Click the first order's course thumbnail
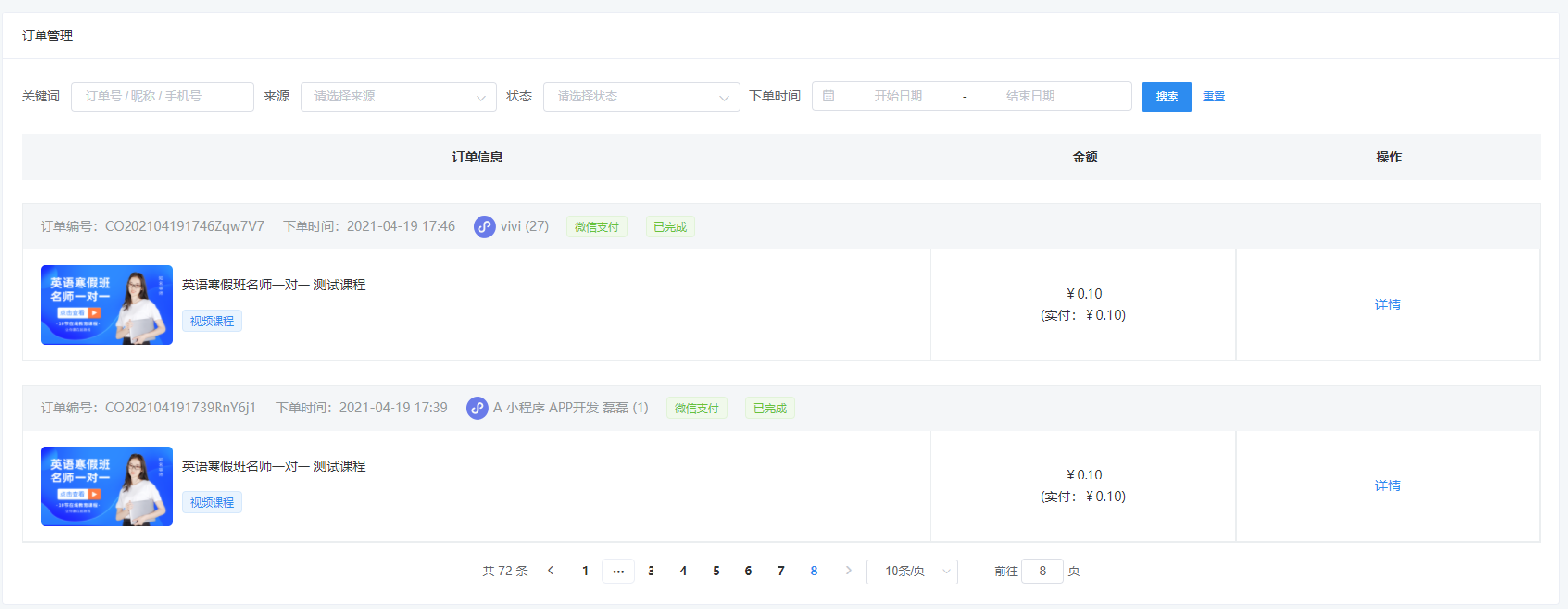 tap(107, 304)
